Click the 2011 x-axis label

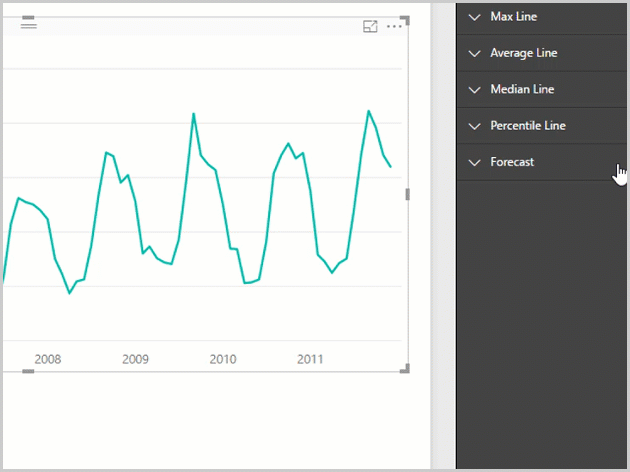310,359
